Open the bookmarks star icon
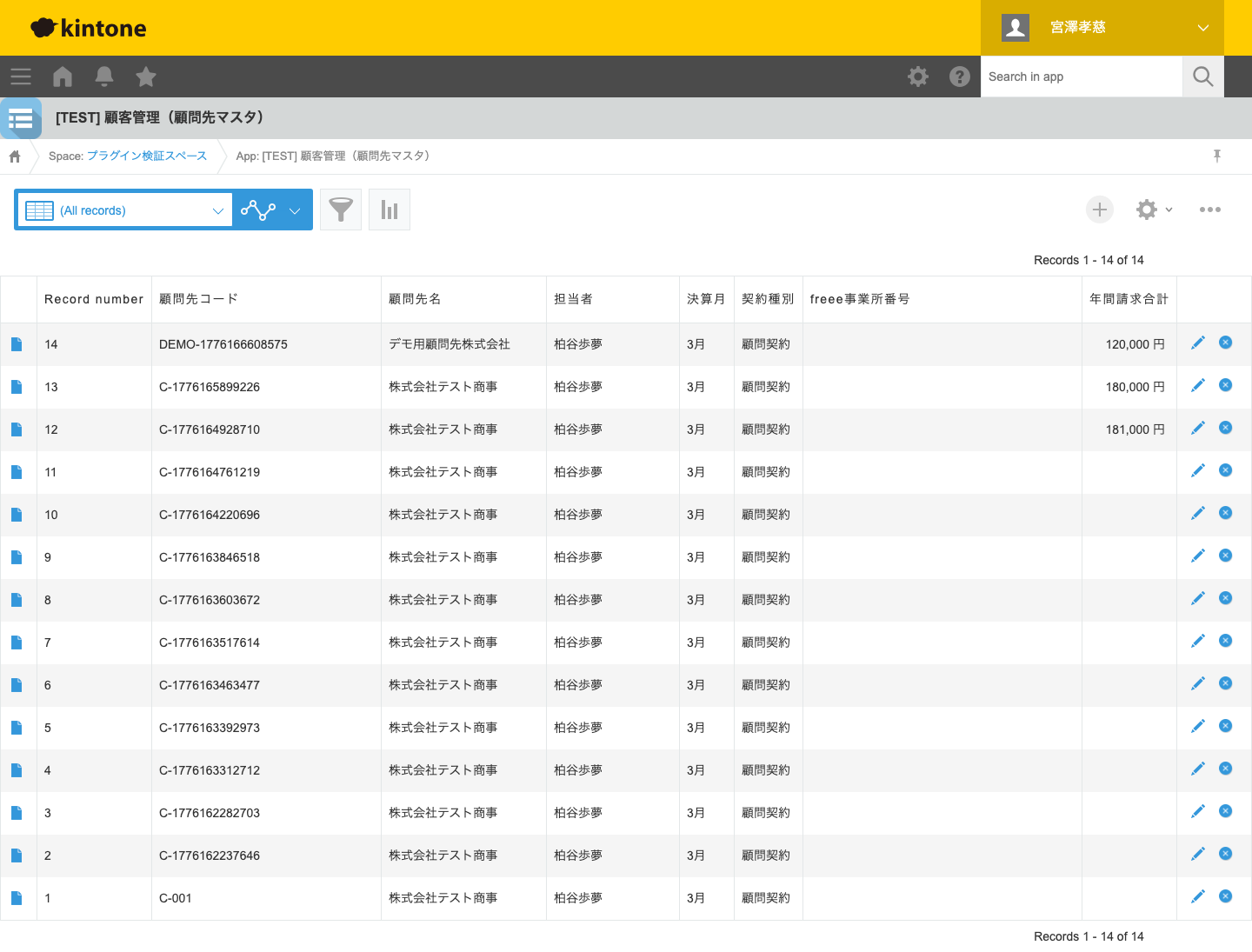This screenshot has width=1252, height=952. [x=146, y=77]
